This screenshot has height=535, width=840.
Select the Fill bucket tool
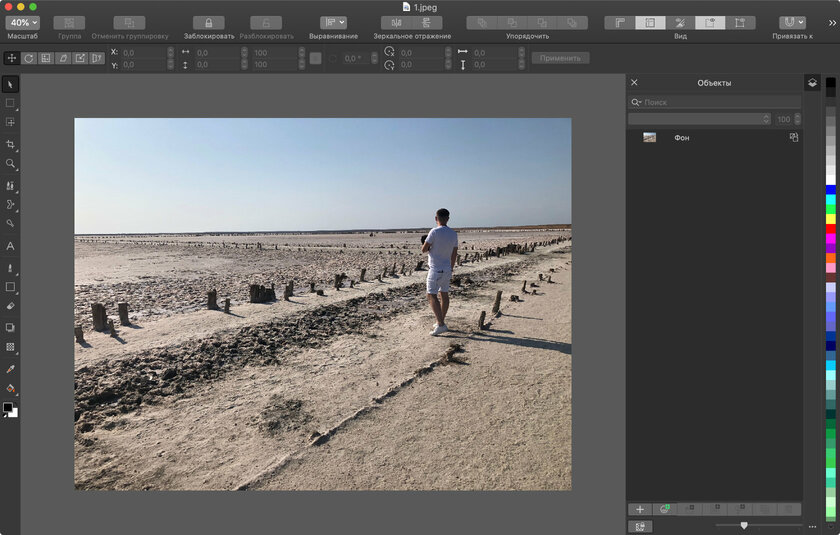(10, 388)
